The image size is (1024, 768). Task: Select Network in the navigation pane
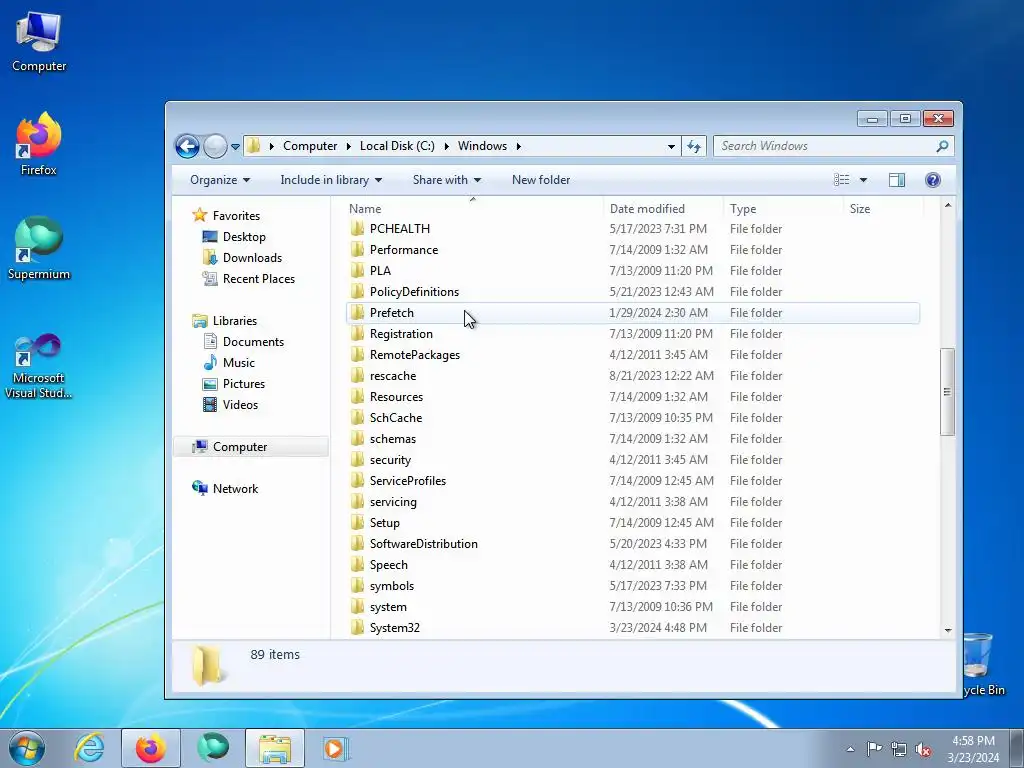225,488
